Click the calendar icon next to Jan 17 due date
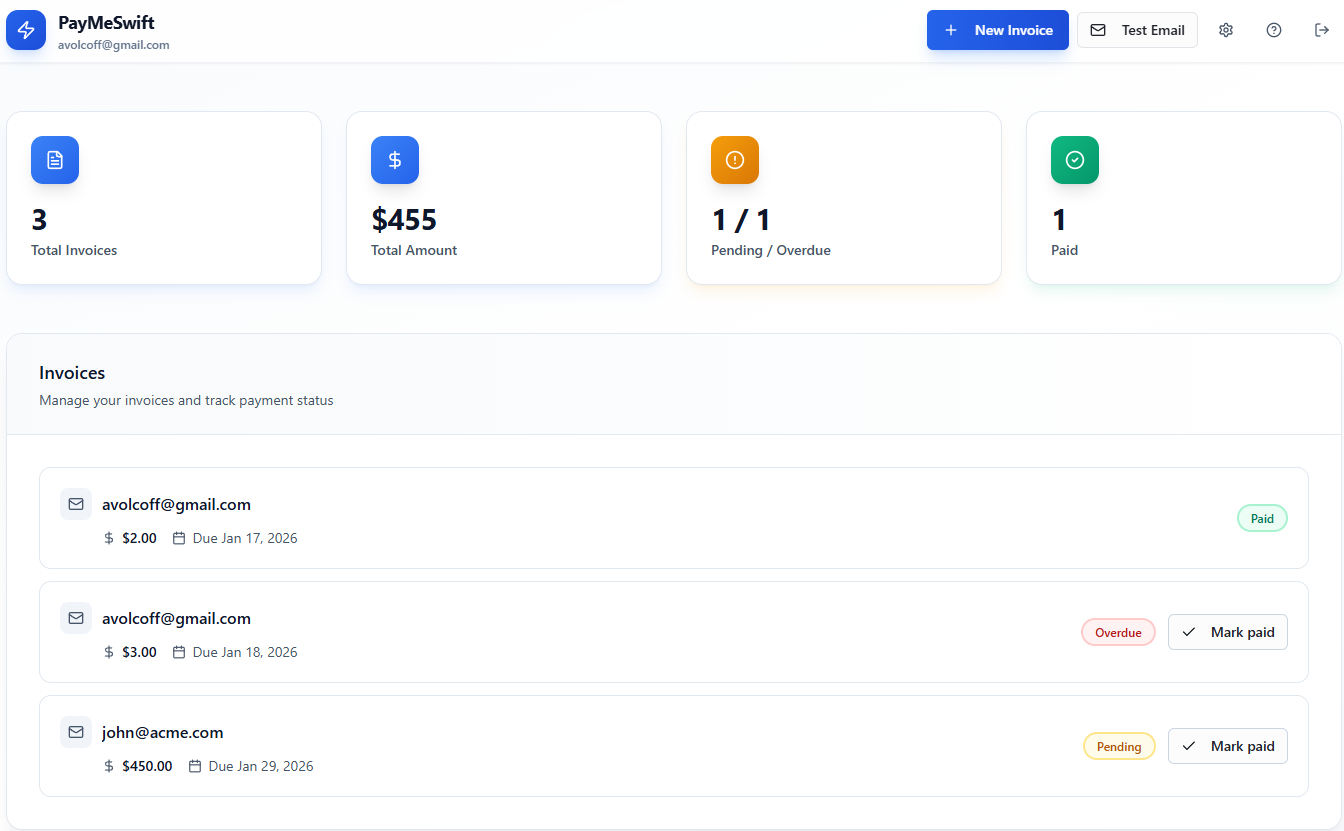This screenshot has height=831, width=1344. point(180,538)
